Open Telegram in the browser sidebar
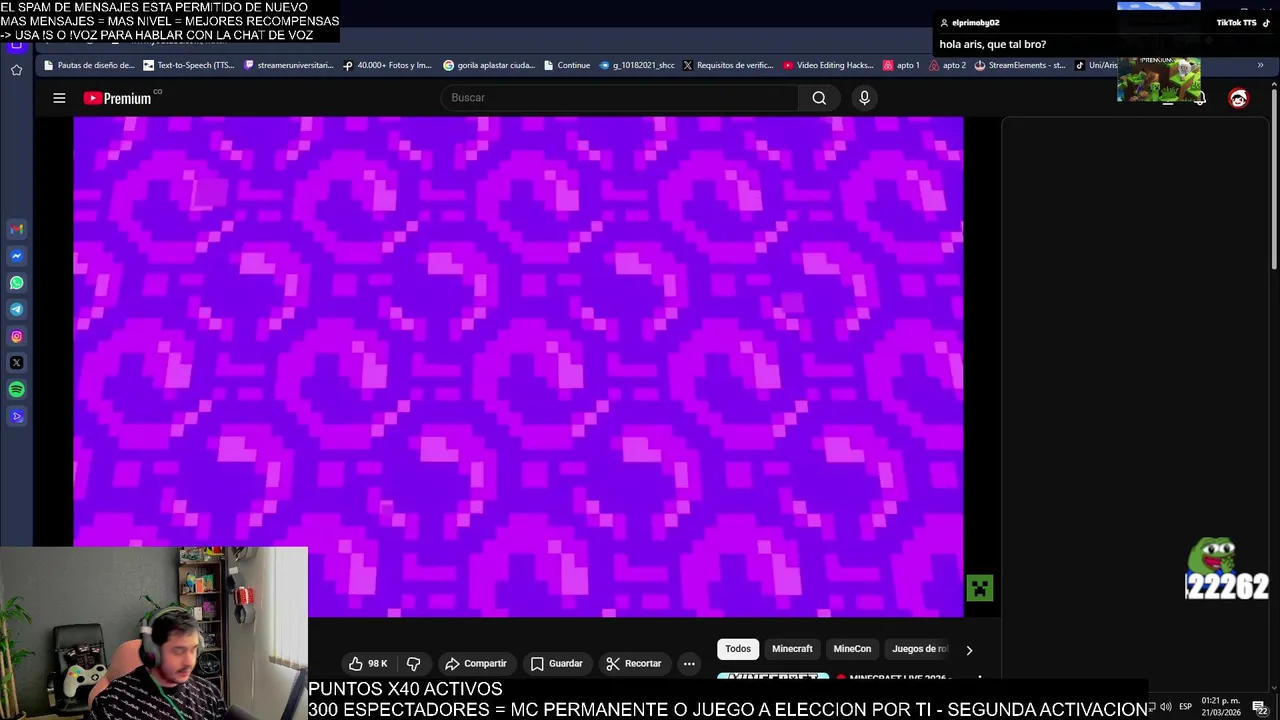This screenshot has width=1280, height=720. (17, 310)
